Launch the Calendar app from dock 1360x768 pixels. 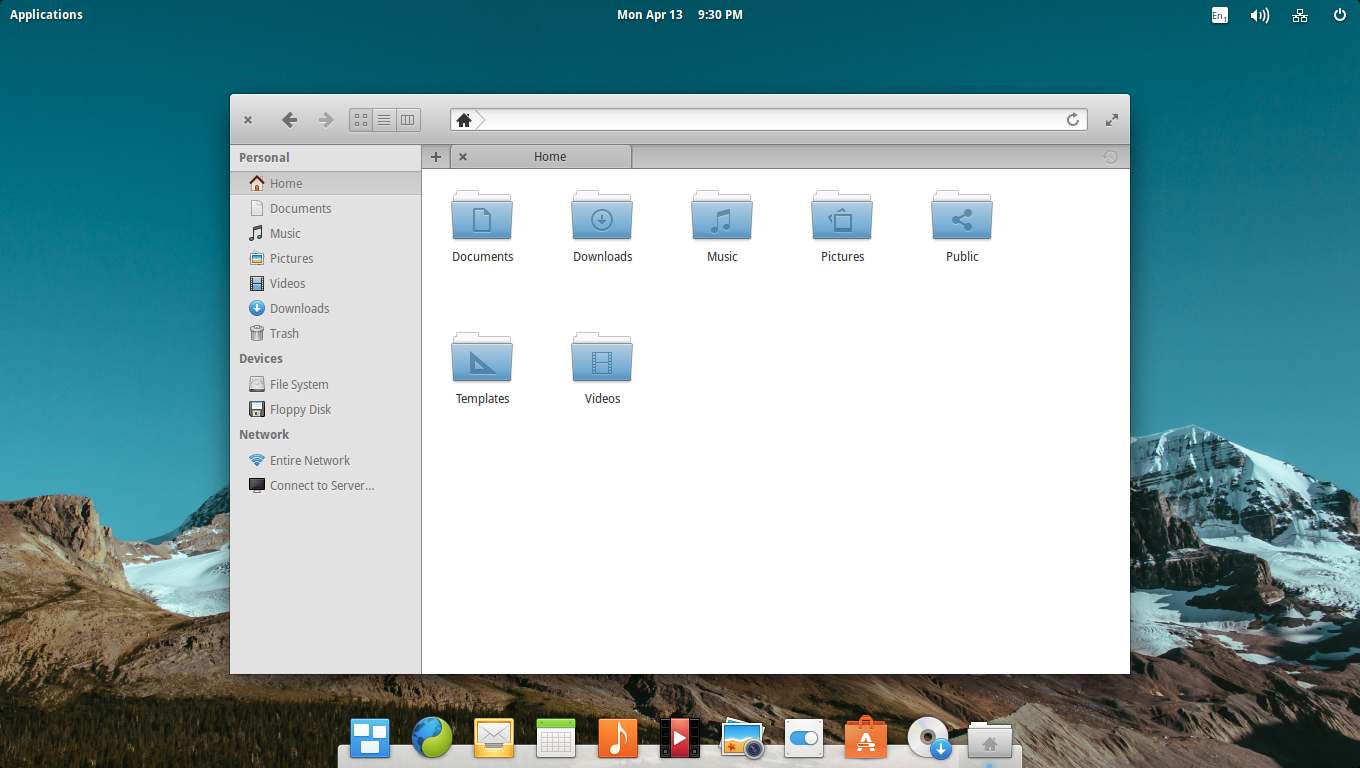tap(556, 739)
